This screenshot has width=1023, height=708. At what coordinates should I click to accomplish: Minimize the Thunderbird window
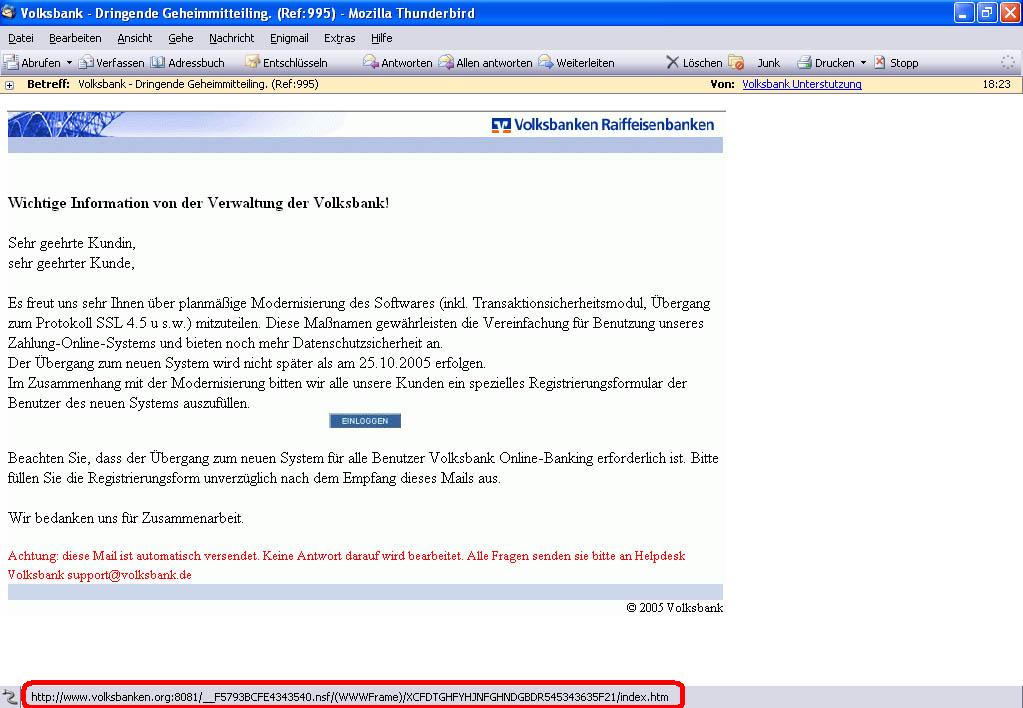click(964, 12)
